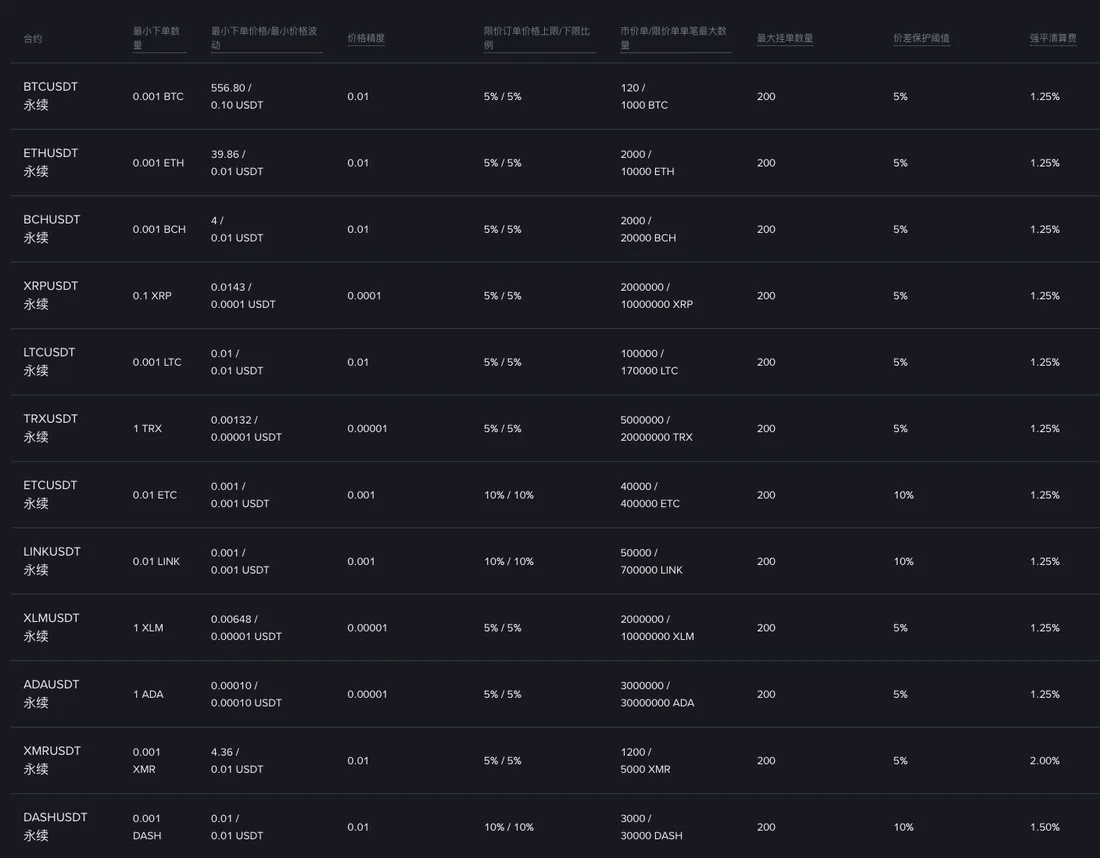This screenshot has width=1100, height=858.
Task: Select the LINKUSDT 永续 contract name
Action: coord(52,561)
